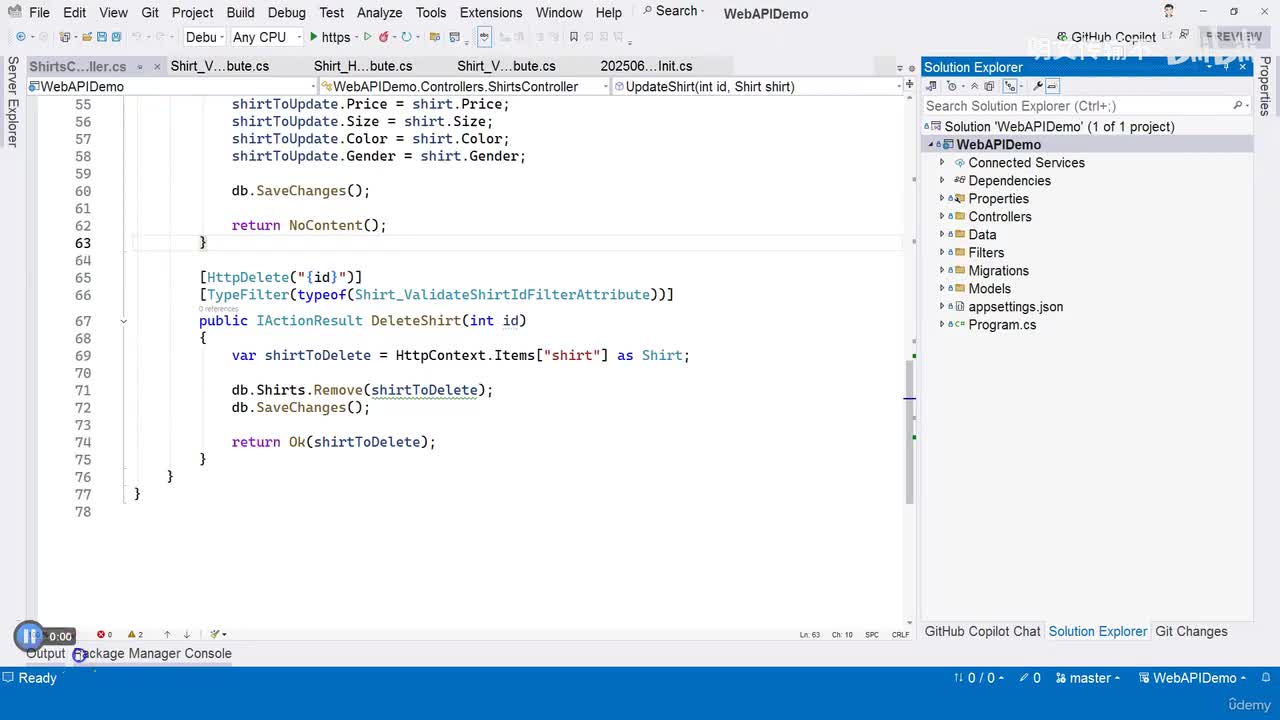Open the File menu
Viewport: 1280px width, 720px height.
click(x=39, y=13)
